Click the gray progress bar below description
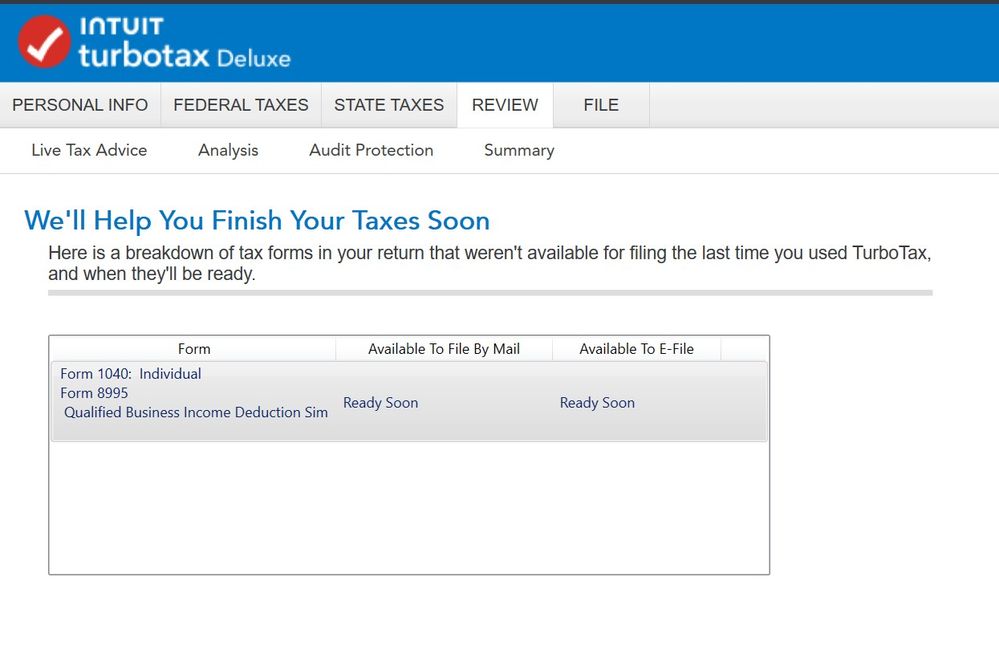999x662 pixels. point(490,293)
